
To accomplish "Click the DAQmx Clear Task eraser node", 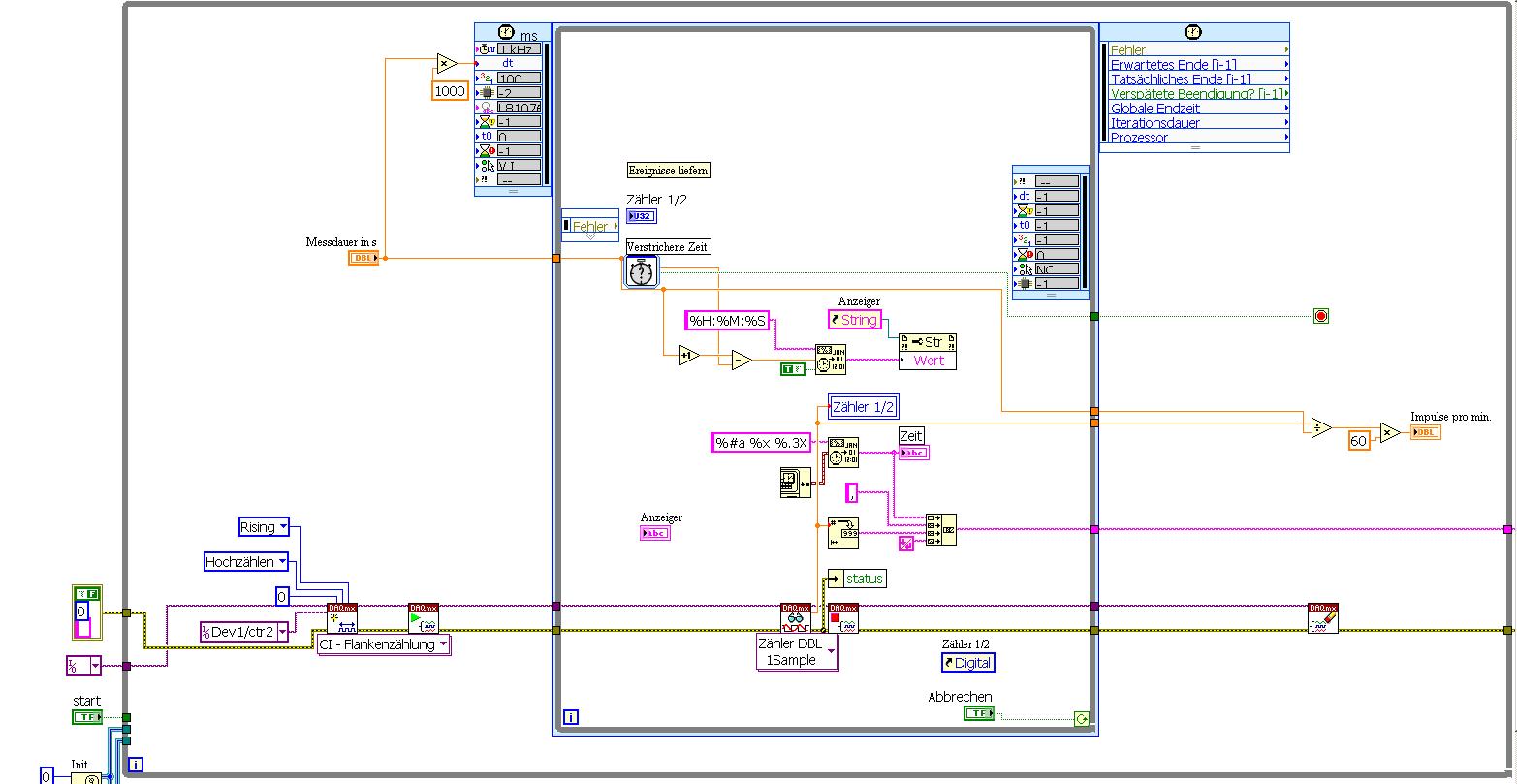I will (1323, 618).
